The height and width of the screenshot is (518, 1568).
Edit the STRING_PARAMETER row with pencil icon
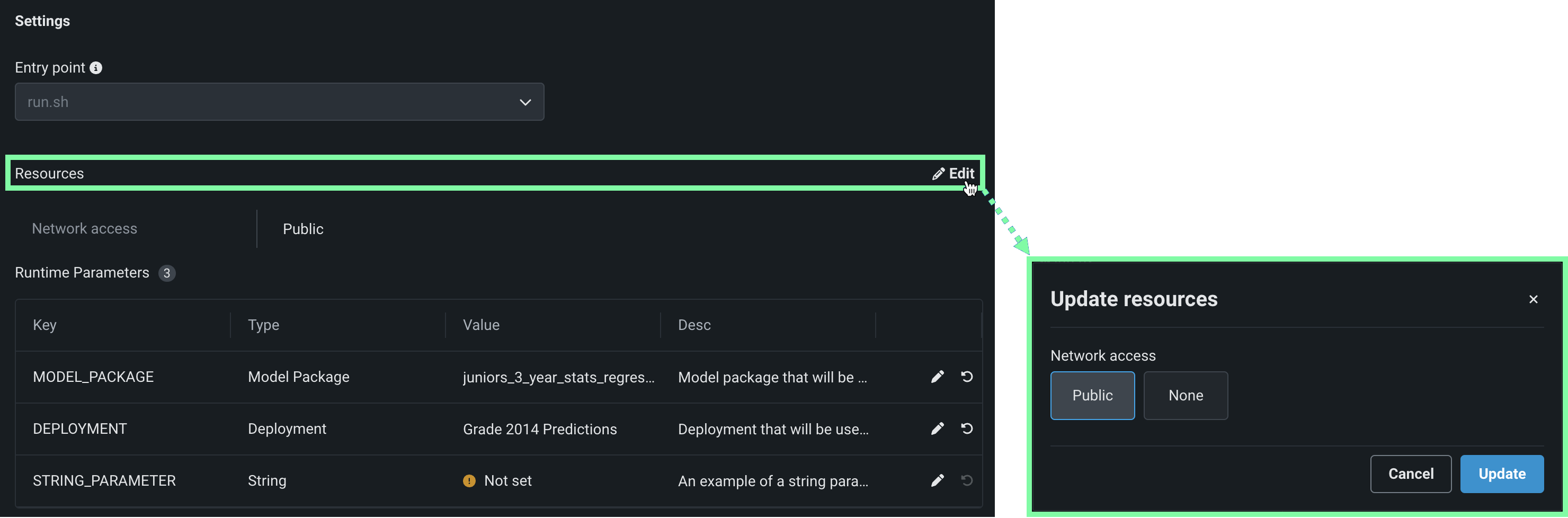938,480
